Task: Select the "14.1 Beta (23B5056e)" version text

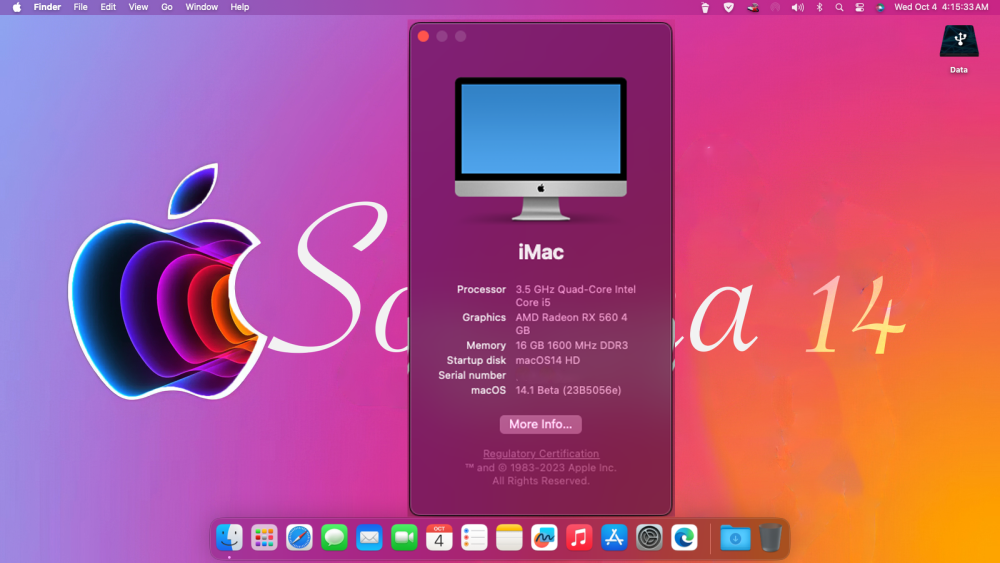Action: coord(568,390)
